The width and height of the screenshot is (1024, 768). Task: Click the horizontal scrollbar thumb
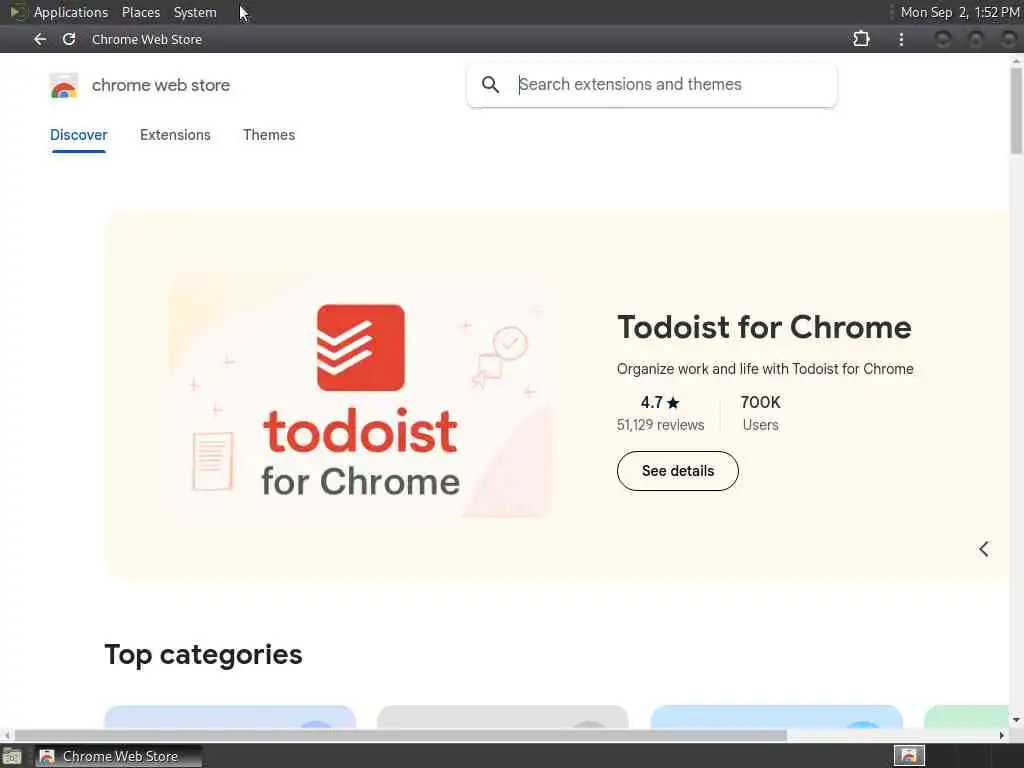[400, 735]
